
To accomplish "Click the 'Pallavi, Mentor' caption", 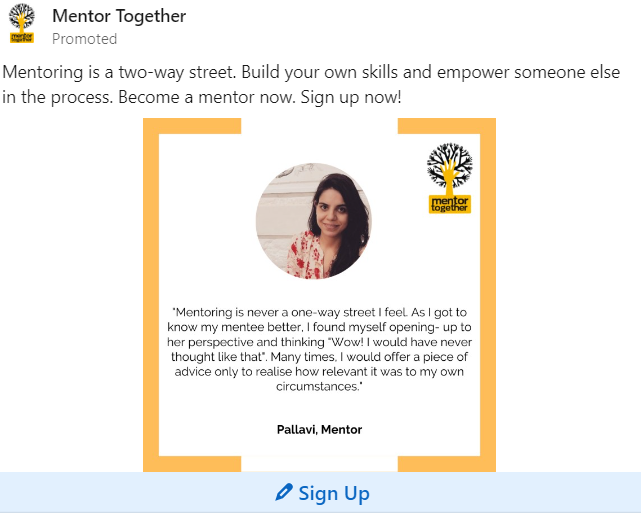I will [319, 429].
